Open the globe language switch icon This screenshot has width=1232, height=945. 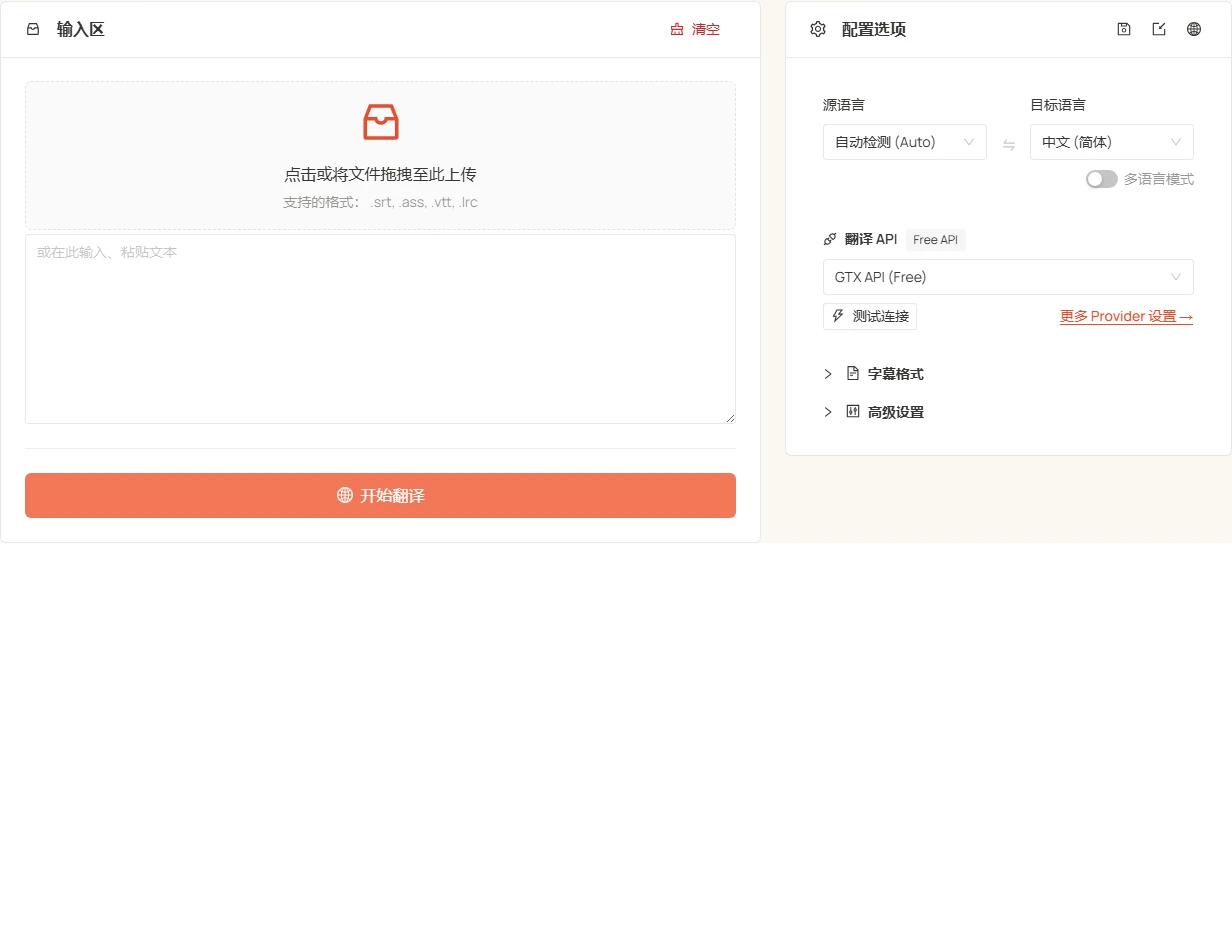(1194, 29)
